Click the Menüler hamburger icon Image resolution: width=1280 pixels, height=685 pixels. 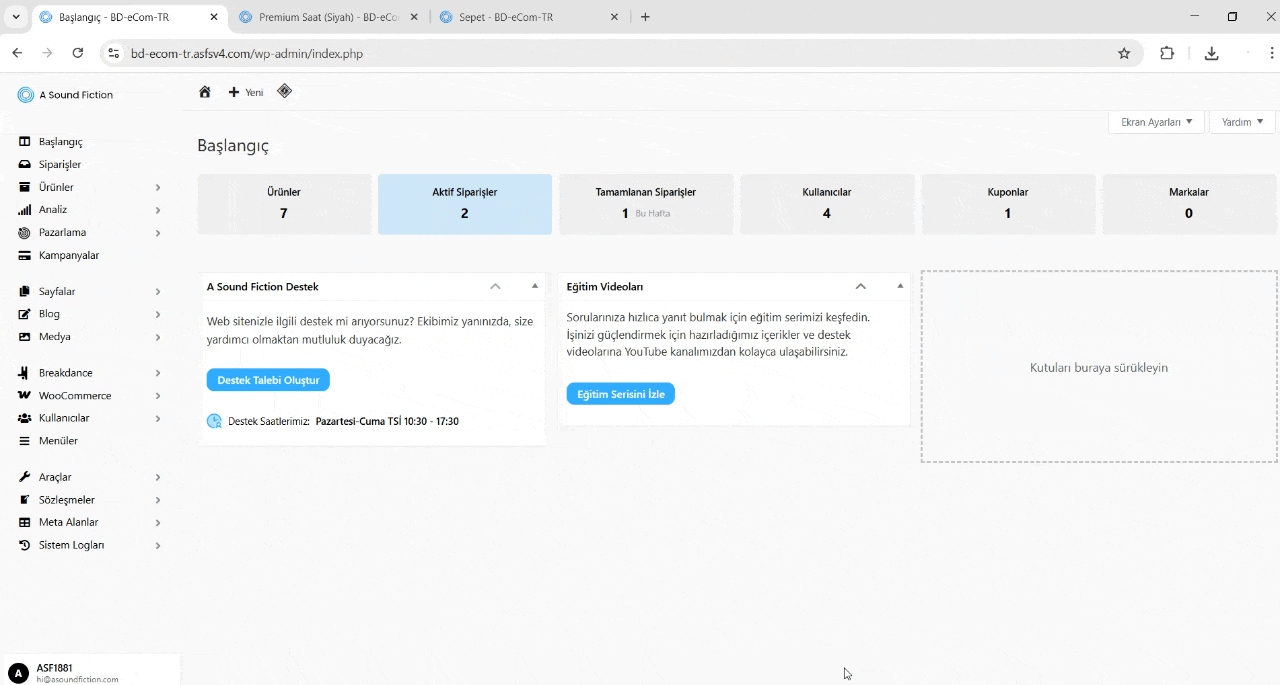click(x=25, y=441)
